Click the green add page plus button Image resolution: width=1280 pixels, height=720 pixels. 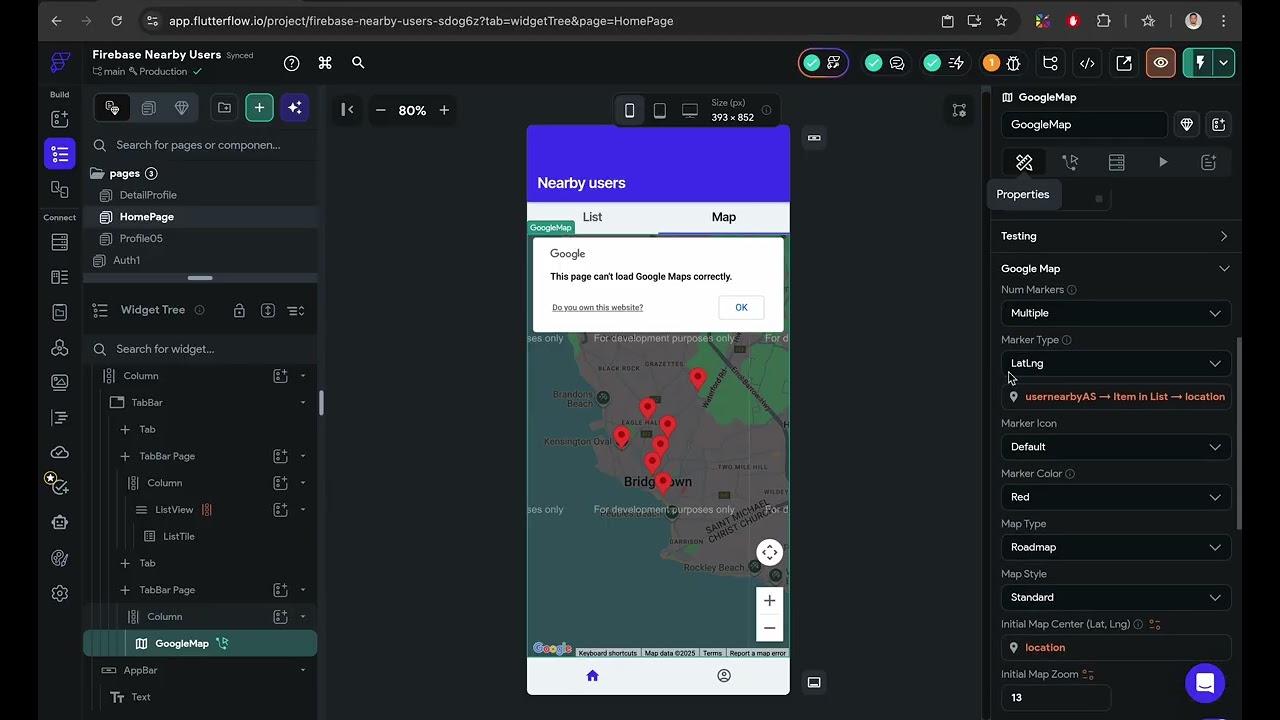(x=259, y=108)
